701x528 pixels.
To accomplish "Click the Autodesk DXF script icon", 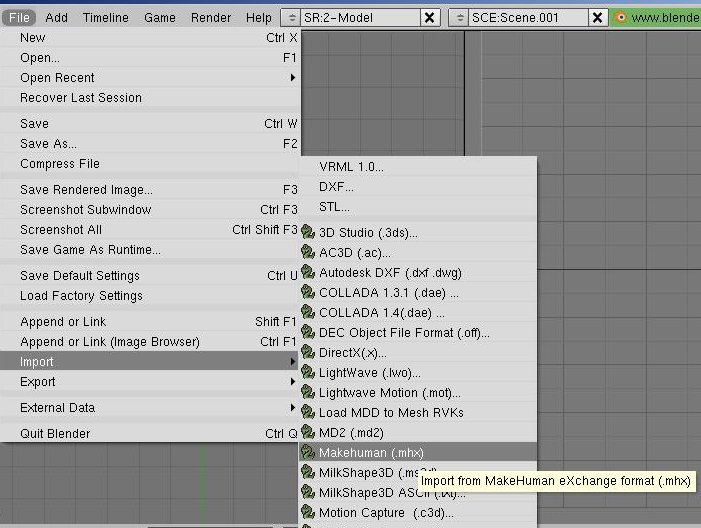I will coord(308,272).
